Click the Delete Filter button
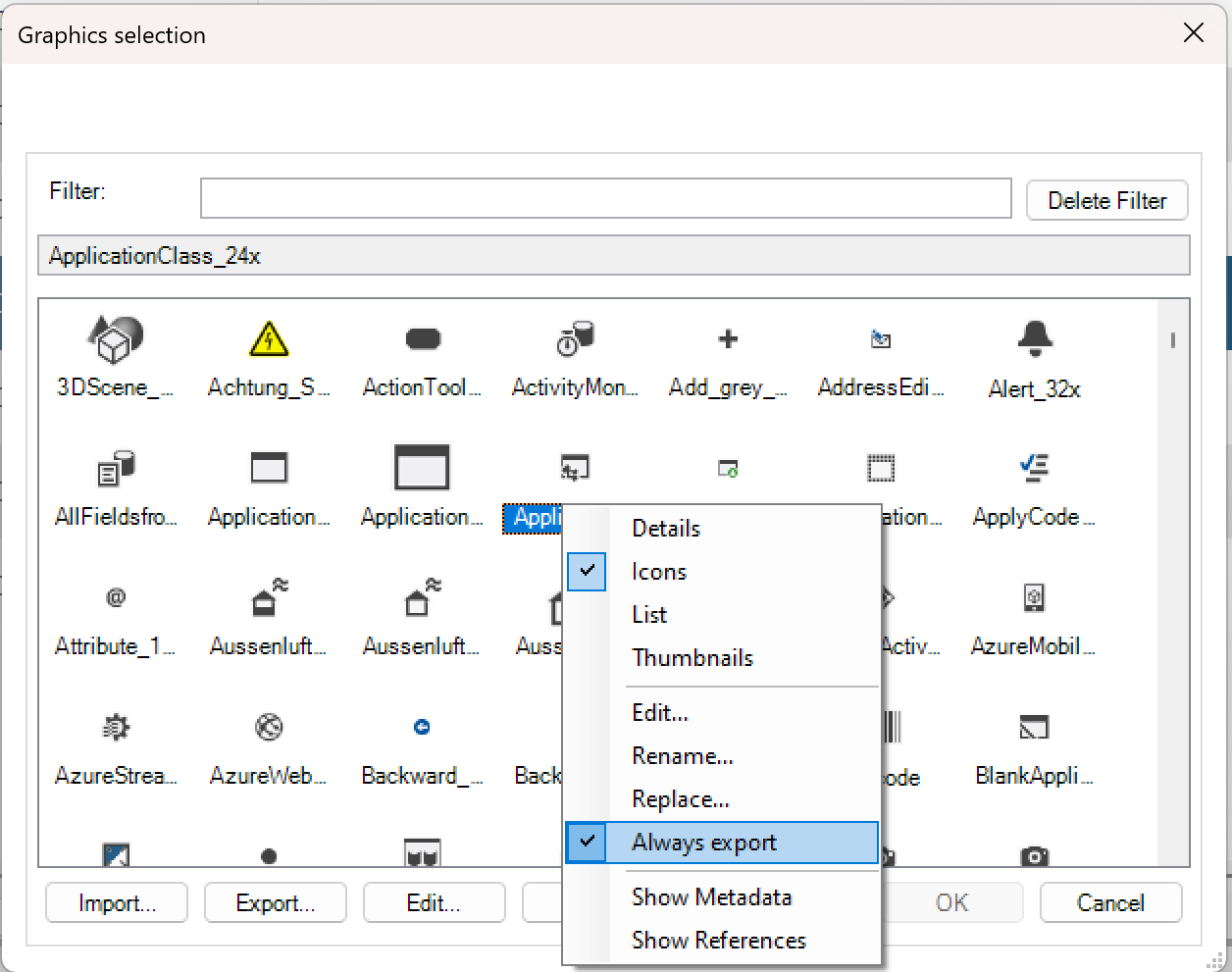Screen dimensions: 1232x972 coord(1107,200)
